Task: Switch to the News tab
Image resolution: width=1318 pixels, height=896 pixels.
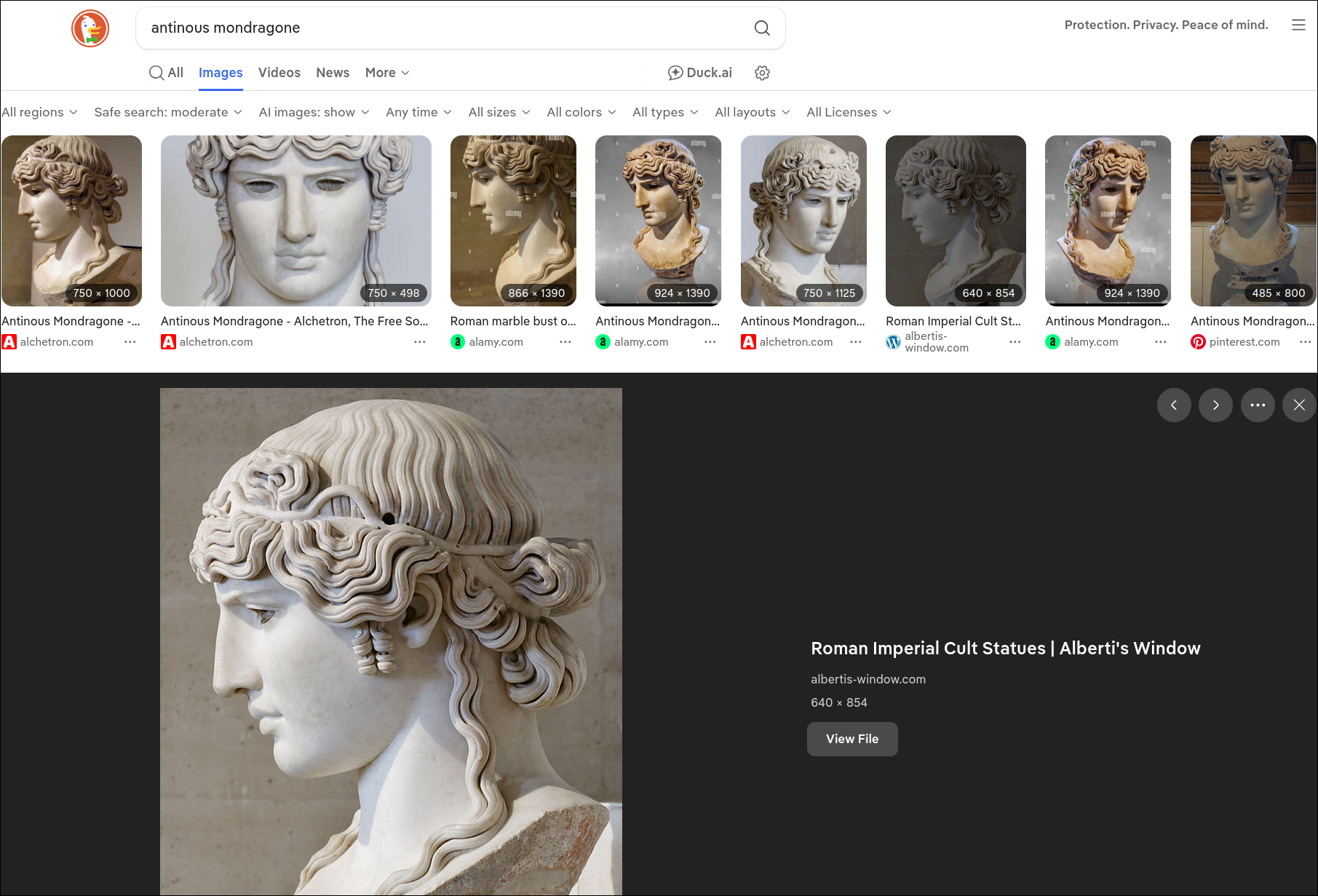Action: point(333,73)
